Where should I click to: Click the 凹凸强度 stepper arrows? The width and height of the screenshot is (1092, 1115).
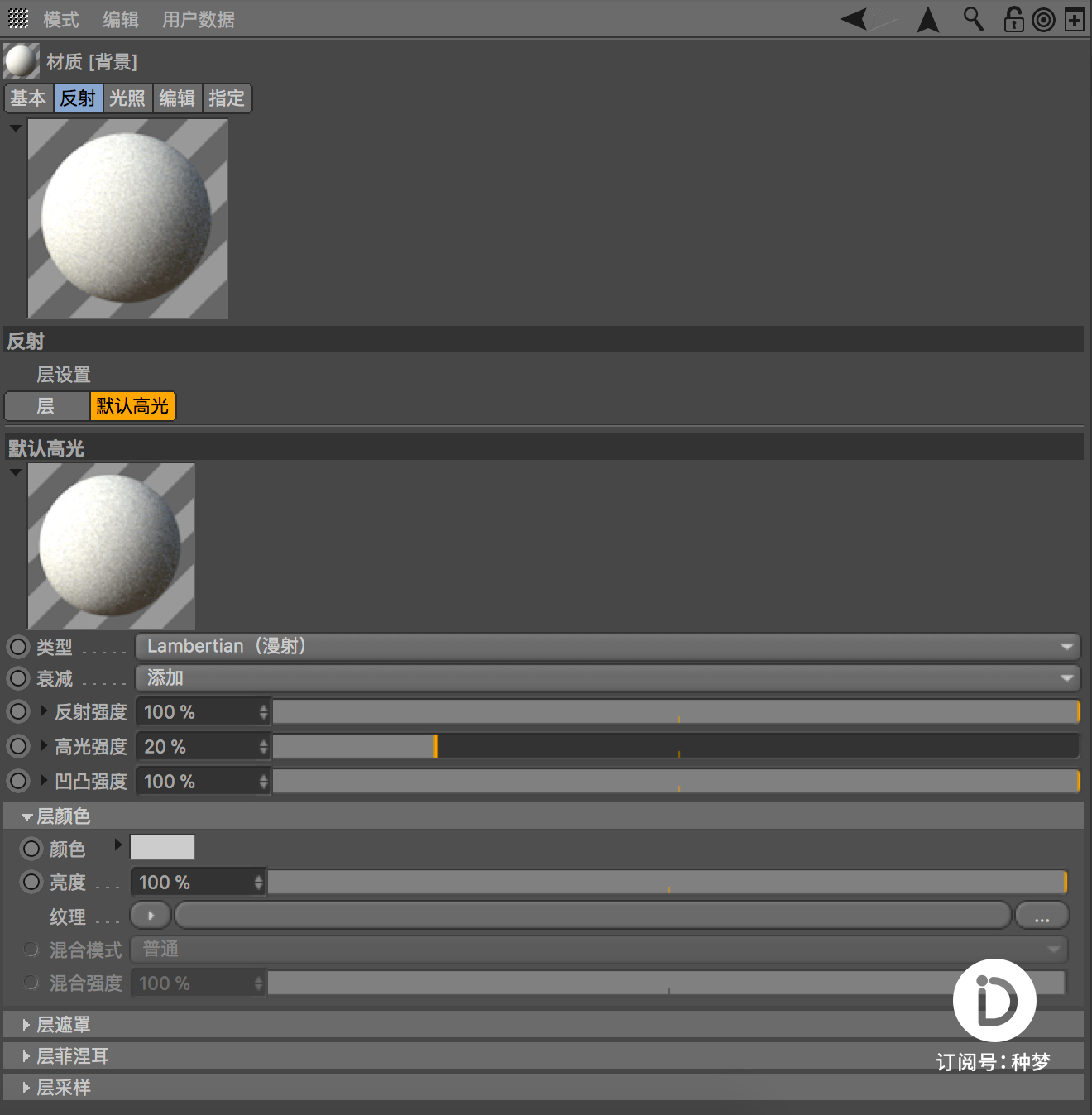264,782
